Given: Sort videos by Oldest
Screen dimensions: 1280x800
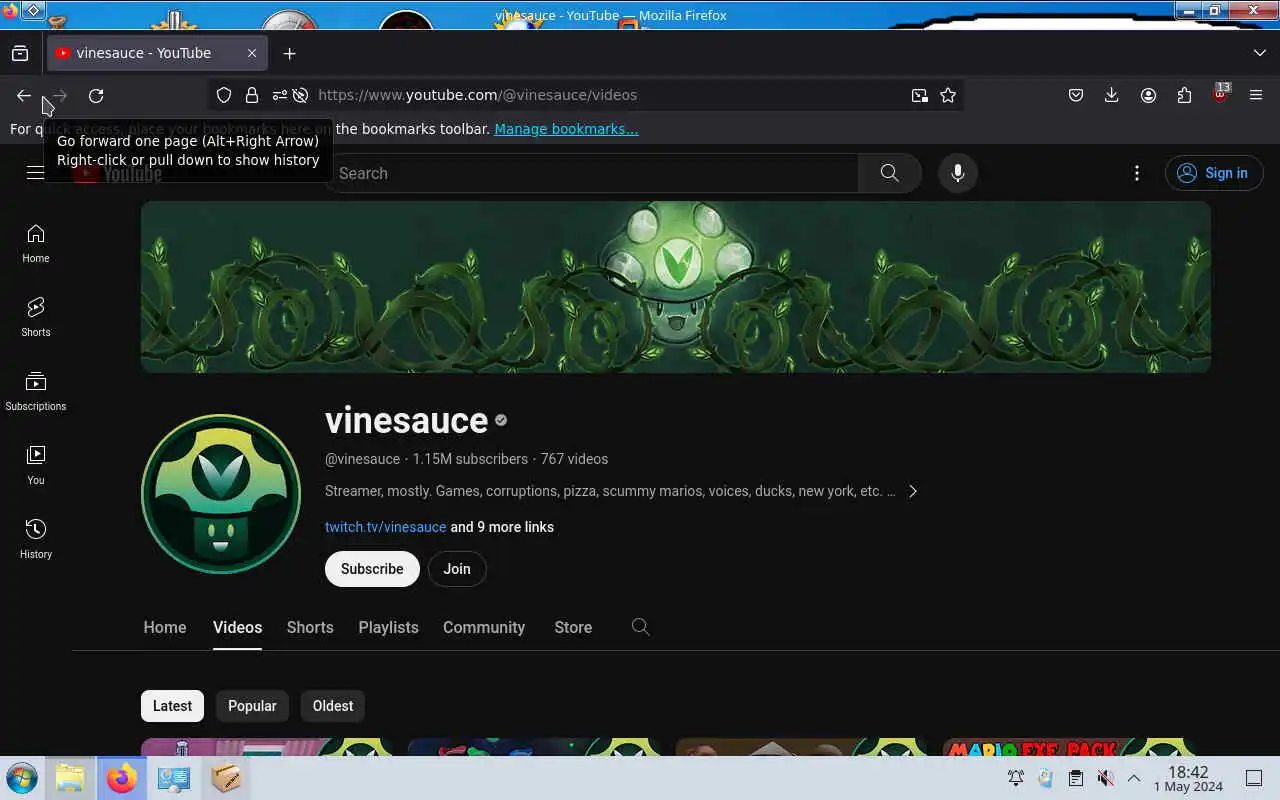Looking at the screenshot, I should pyautogui.click(x=333, y=706).
